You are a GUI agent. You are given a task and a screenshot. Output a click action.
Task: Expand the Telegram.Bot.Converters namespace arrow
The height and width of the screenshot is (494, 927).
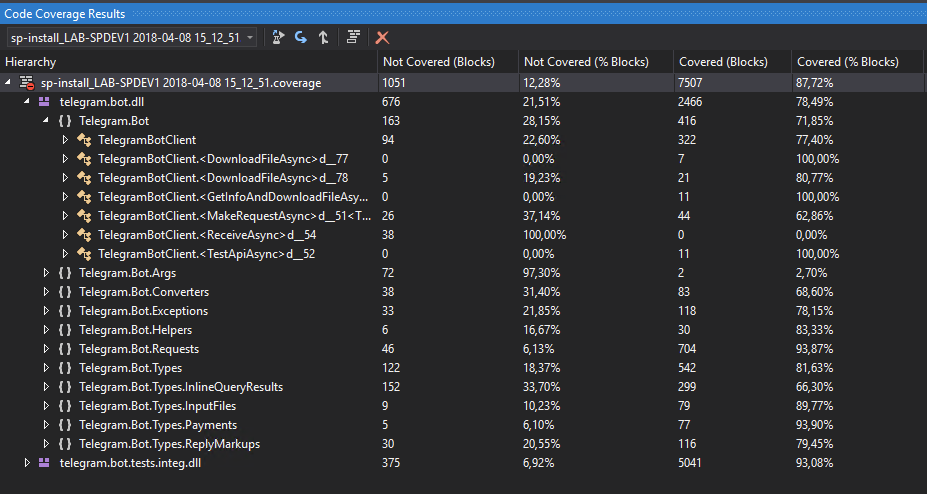coord(46,292)
